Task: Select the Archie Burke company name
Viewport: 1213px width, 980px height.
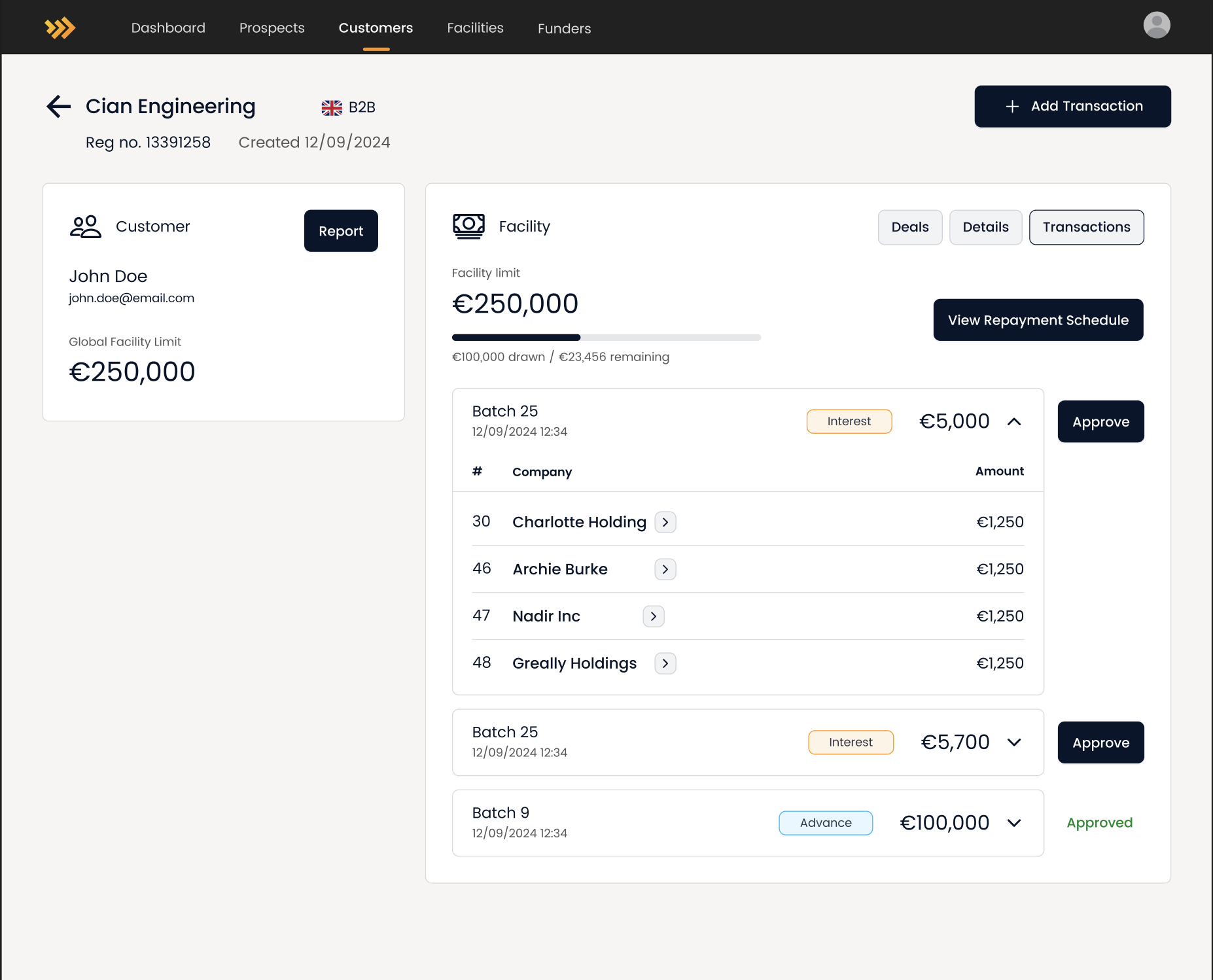Action: coord(560,569)
